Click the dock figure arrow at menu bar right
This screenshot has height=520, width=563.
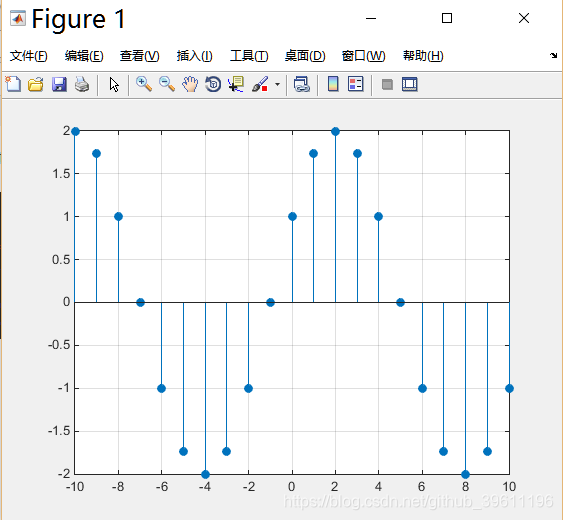click(x=553, y=55)
